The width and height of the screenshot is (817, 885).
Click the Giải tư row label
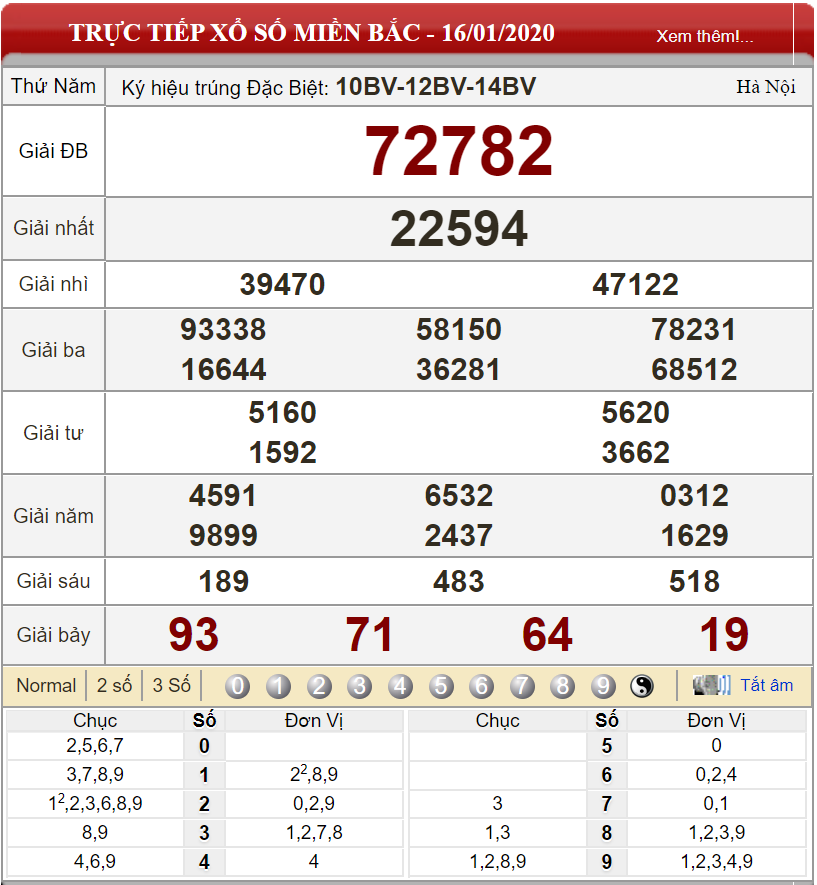tap(54, 433)
